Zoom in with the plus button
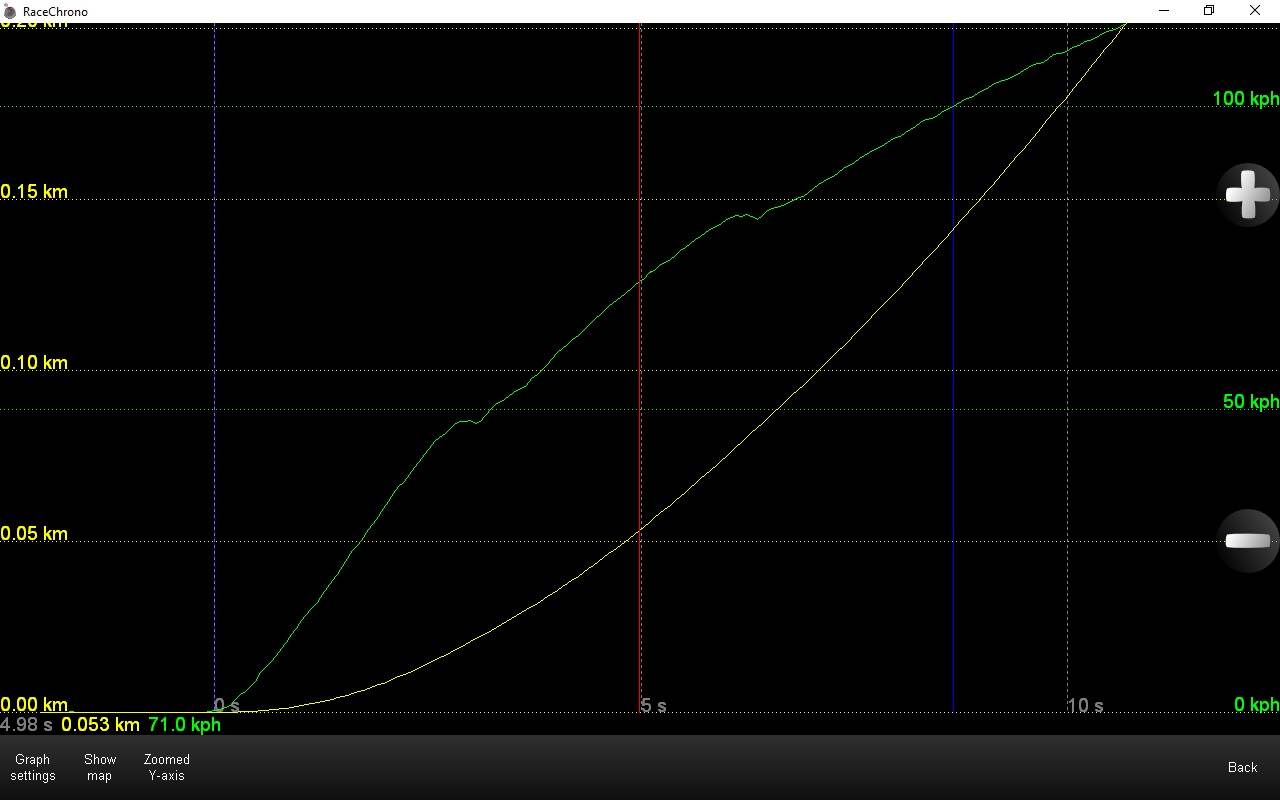This screenshot has height=800, width=1280. click(x=1247, y=194)
